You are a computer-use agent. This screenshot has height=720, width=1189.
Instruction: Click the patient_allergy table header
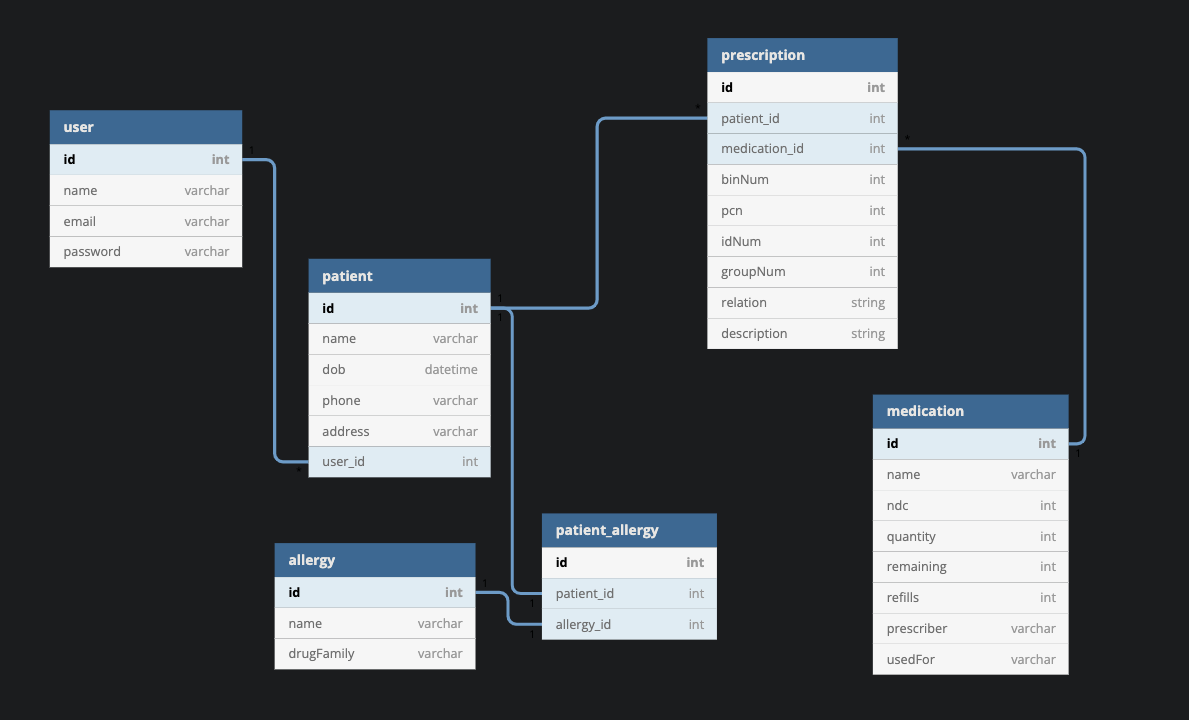click(x=629, y=530)
